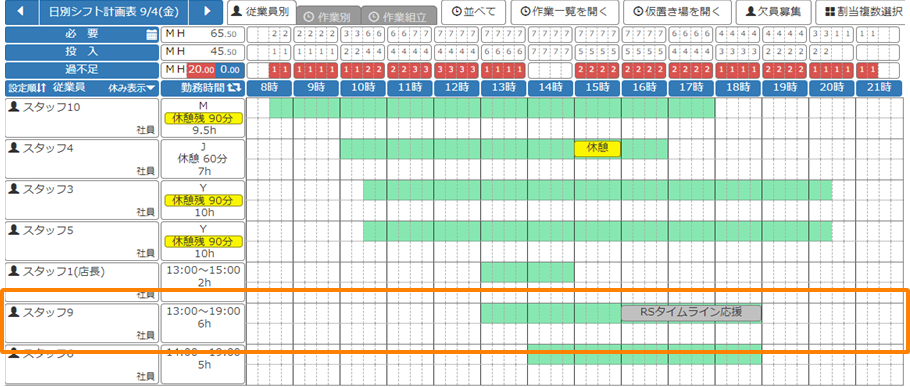Click 休憩残 90分 badge for スタッフ5
The width and height of the screenshot is (910, 387).
(x=203, y=241)
